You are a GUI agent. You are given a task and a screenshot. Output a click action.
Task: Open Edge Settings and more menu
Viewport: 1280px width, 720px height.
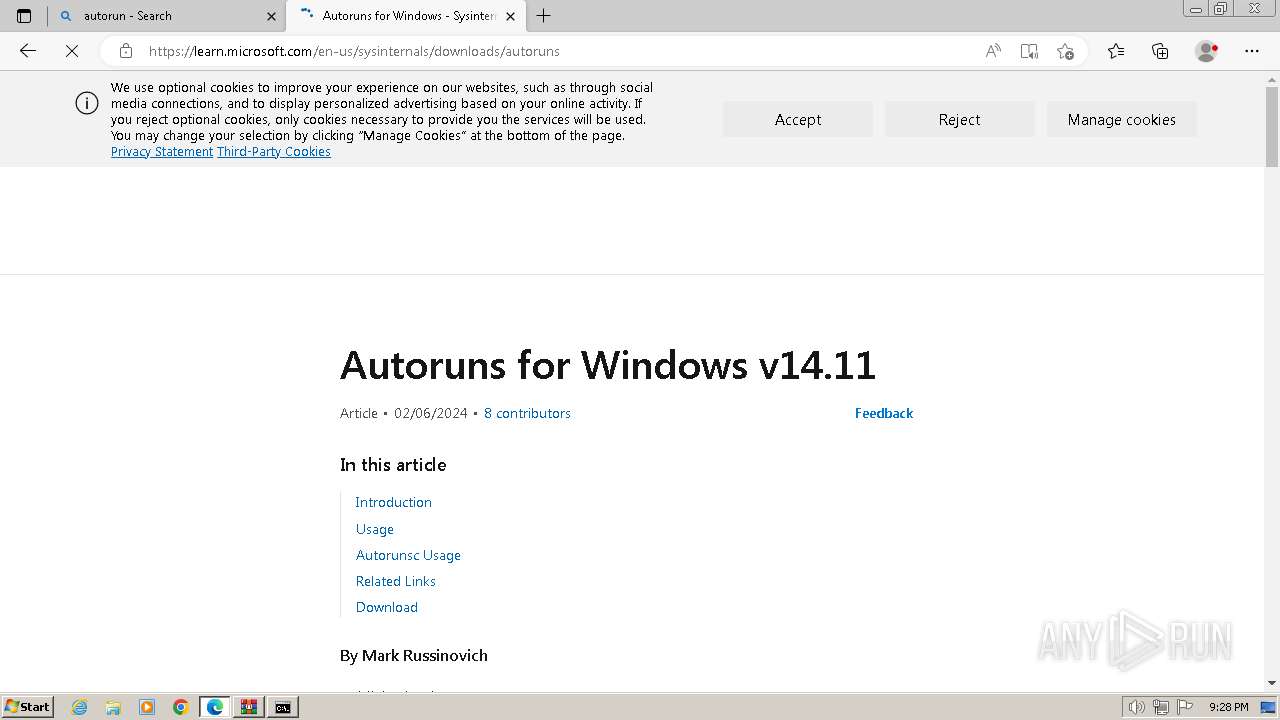point(1252,51)
